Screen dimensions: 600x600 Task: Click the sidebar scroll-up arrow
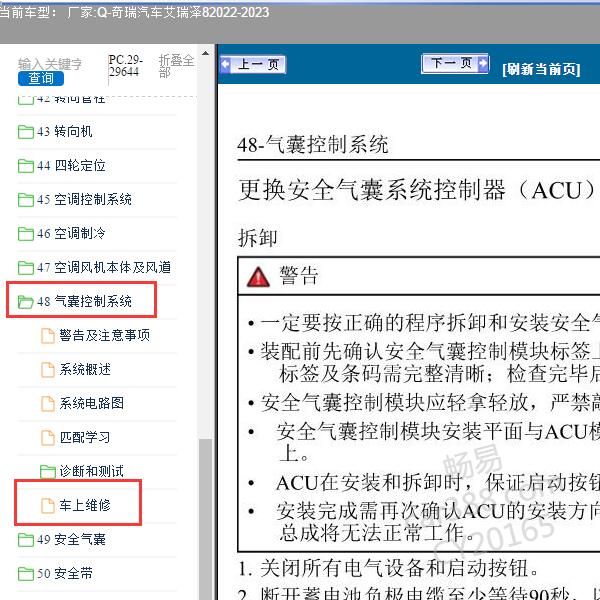tap(205, 53)
